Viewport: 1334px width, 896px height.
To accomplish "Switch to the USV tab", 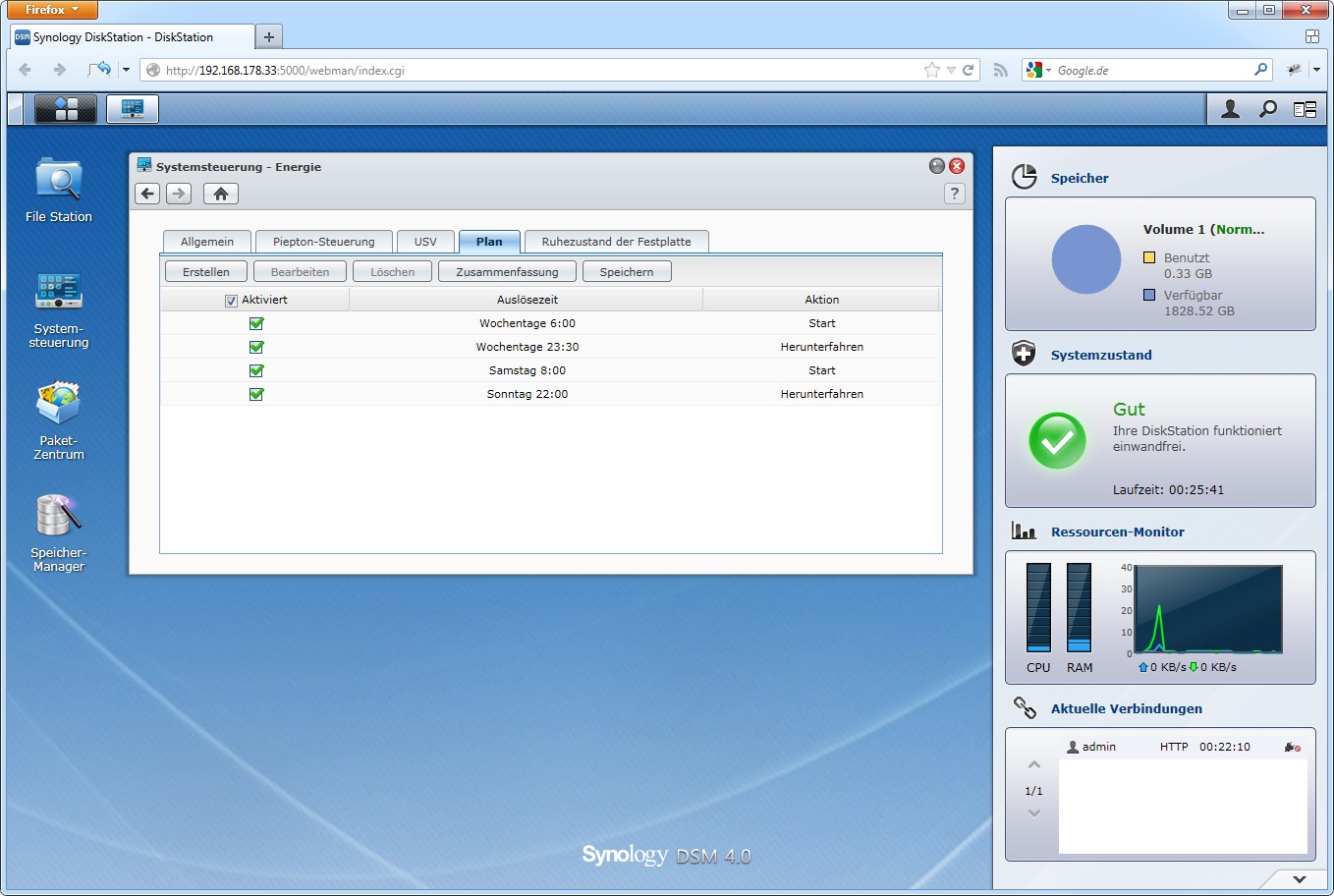I will [x=425, y=242].
